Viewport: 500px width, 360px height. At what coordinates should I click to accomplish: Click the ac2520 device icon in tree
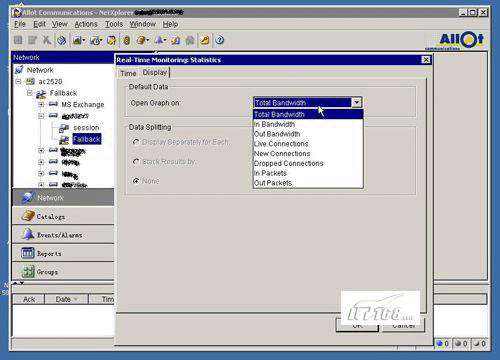tap(31, 81)
